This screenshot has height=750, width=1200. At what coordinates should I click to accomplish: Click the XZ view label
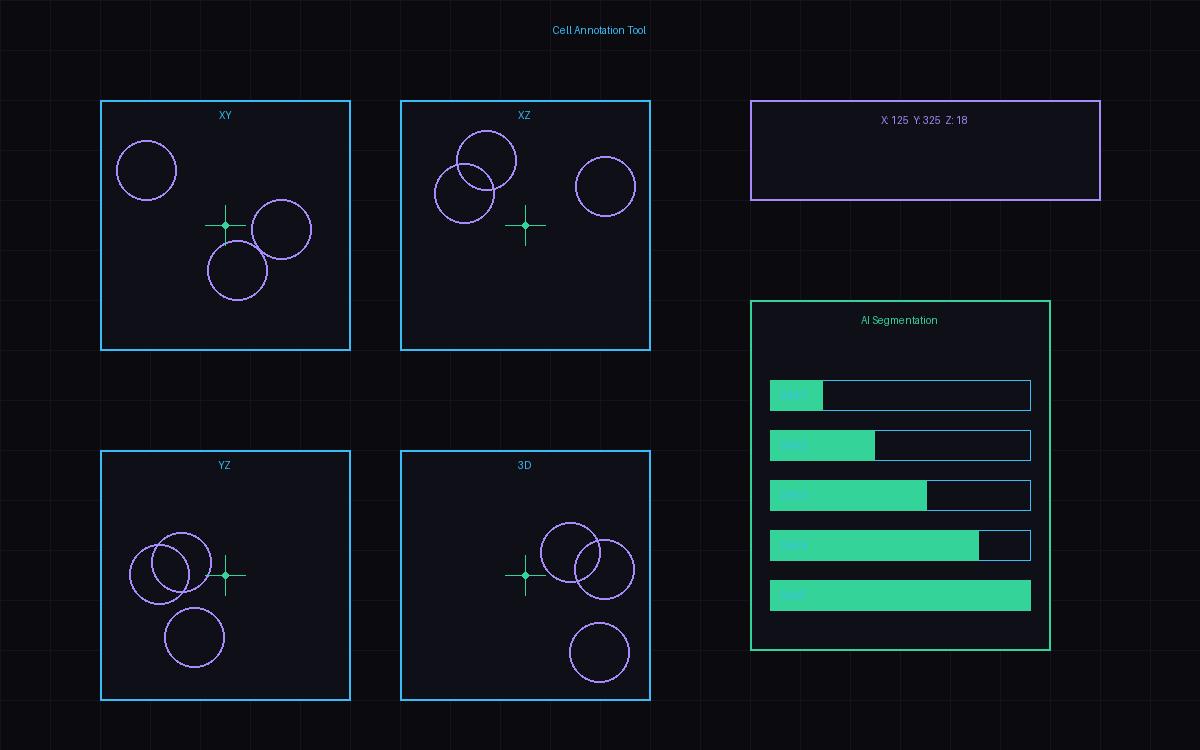(524, 116)
